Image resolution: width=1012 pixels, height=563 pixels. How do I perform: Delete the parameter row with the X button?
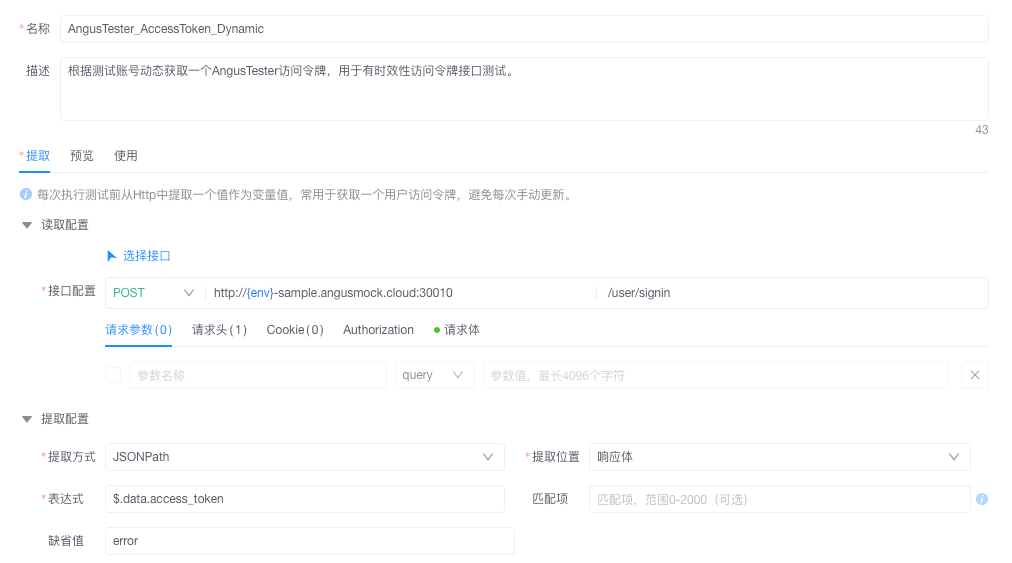(x=975, y=375)
